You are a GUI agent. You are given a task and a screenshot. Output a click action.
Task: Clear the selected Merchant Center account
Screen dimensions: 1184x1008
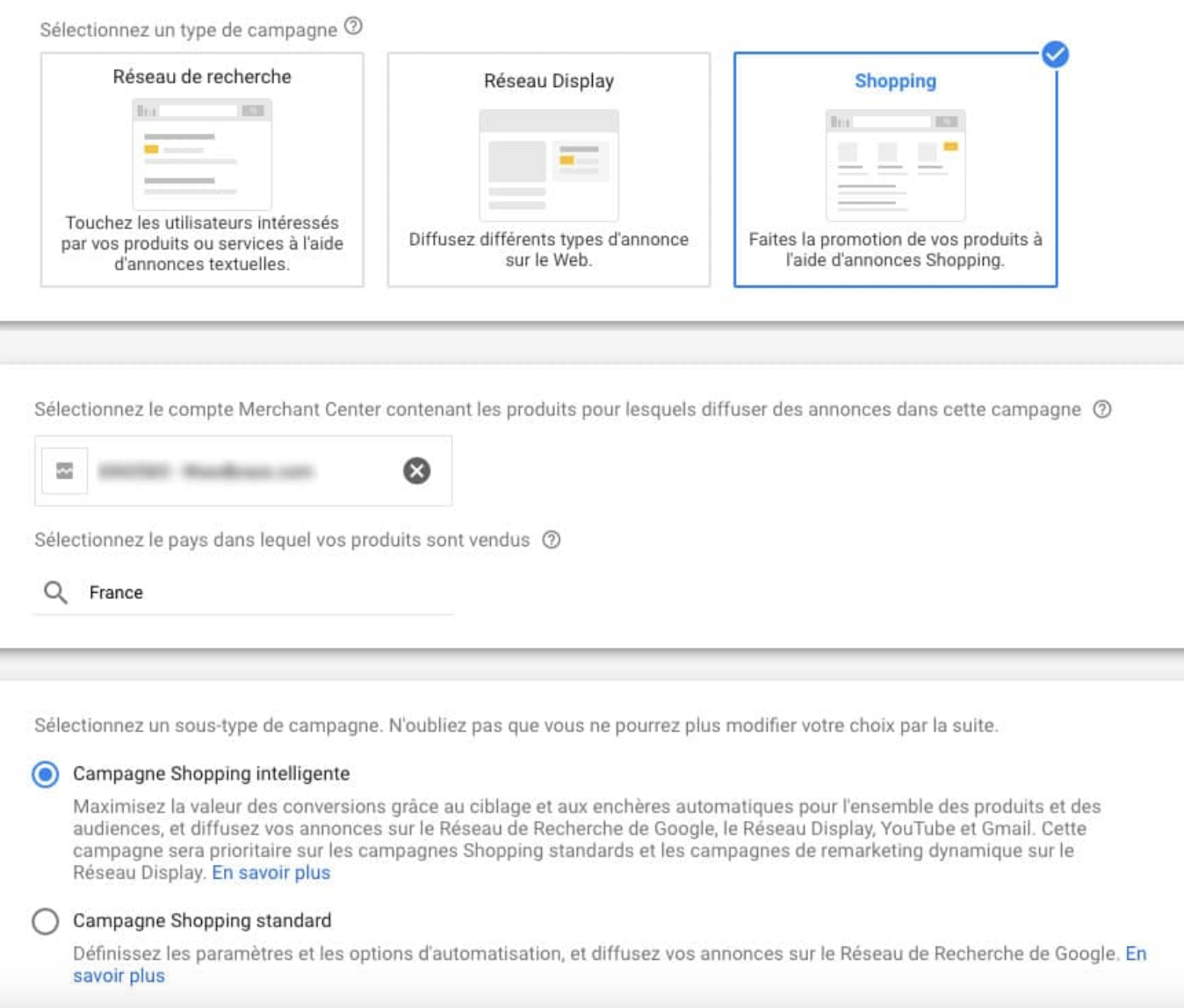pyautogui.click(x=416, y=472)
